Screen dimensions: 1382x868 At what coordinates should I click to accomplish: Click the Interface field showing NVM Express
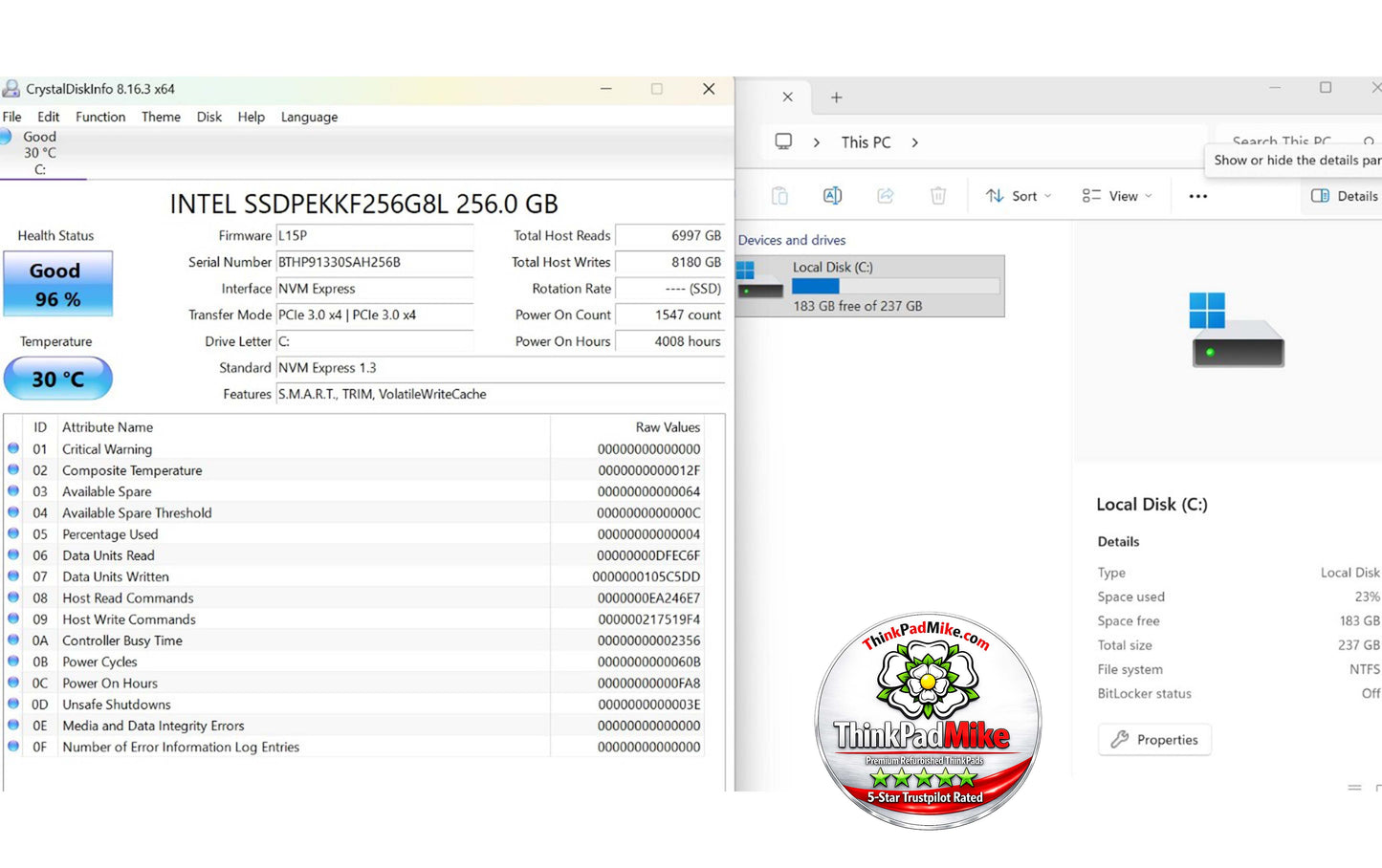coord(375,289)
